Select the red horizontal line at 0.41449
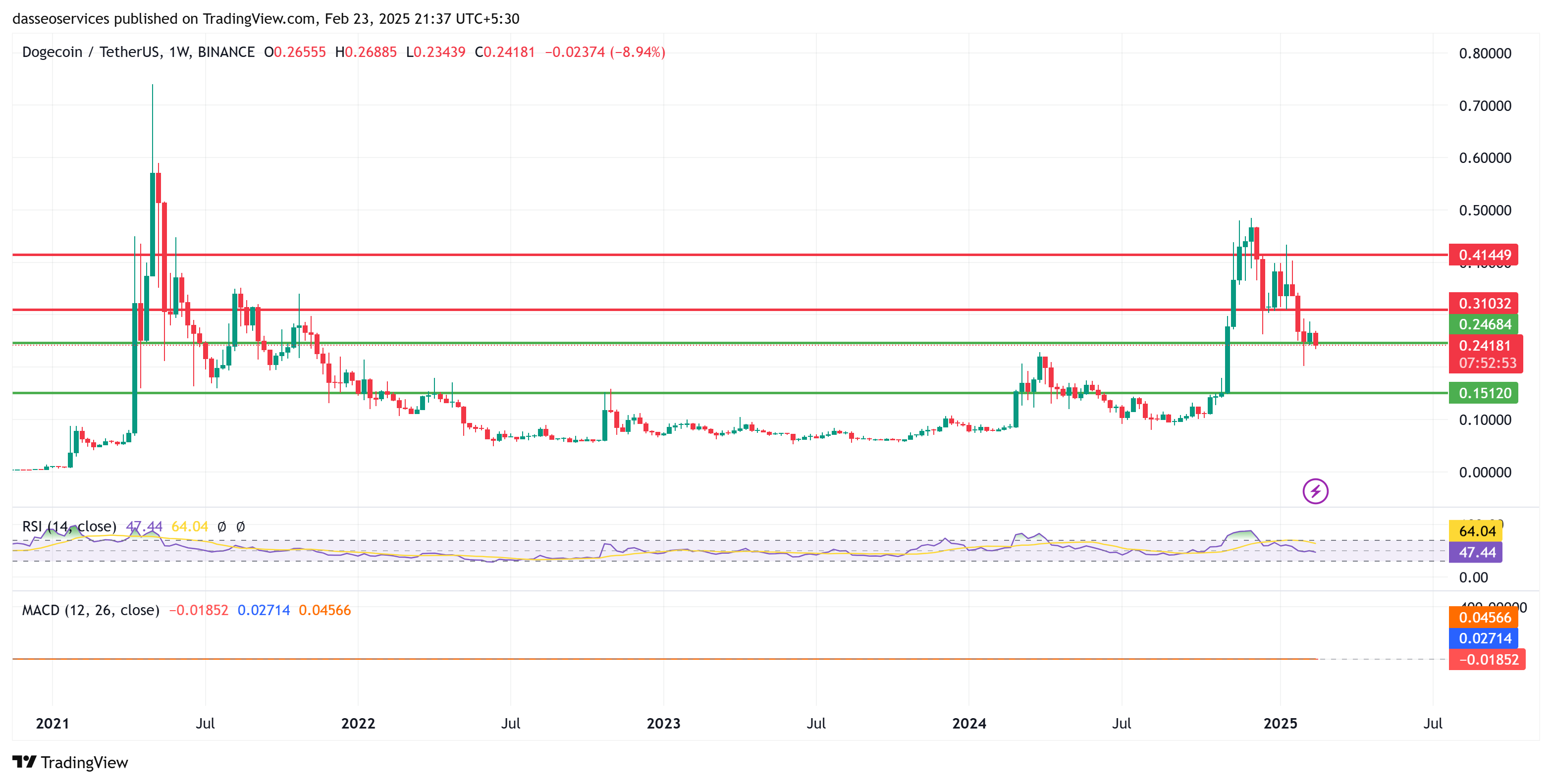Screen dimensions: 1552x784 pyautogui.click(x=723, y=255)
